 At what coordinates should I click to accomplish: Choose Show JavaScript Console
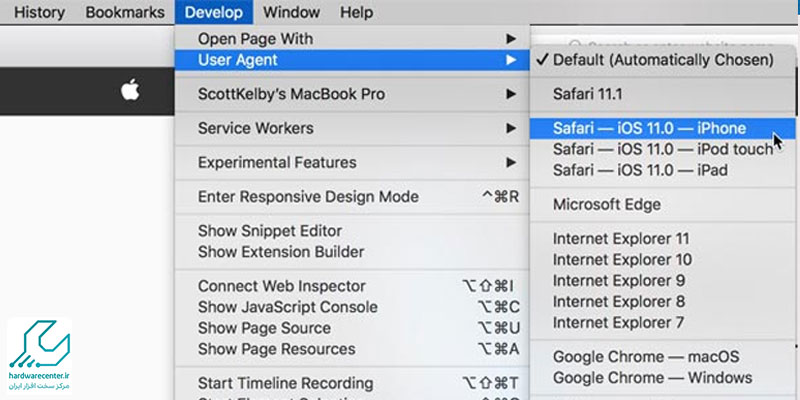tap(352, 307)
